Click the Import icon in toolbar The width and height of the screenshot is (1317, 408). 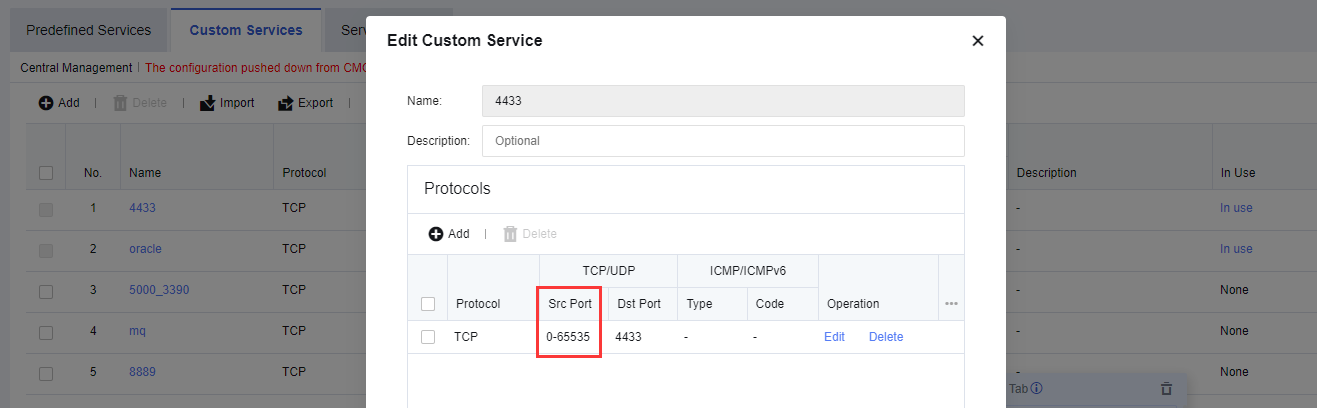(208, 103)
